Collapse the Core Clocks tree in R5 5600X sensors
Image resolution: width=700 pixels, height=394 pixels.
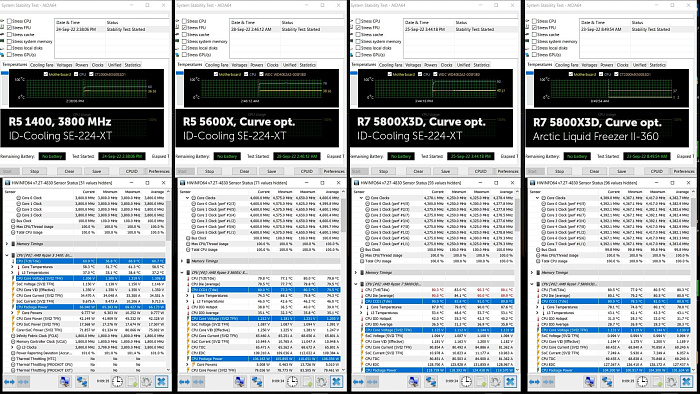188,198
